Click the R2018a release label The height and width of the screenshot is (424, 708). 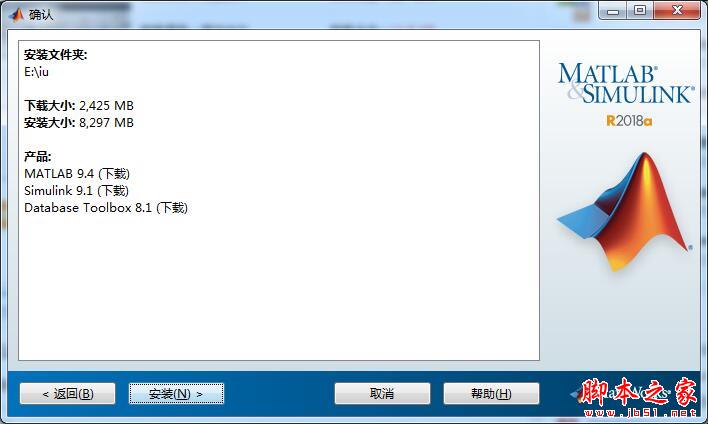click(x=629, y=121)
